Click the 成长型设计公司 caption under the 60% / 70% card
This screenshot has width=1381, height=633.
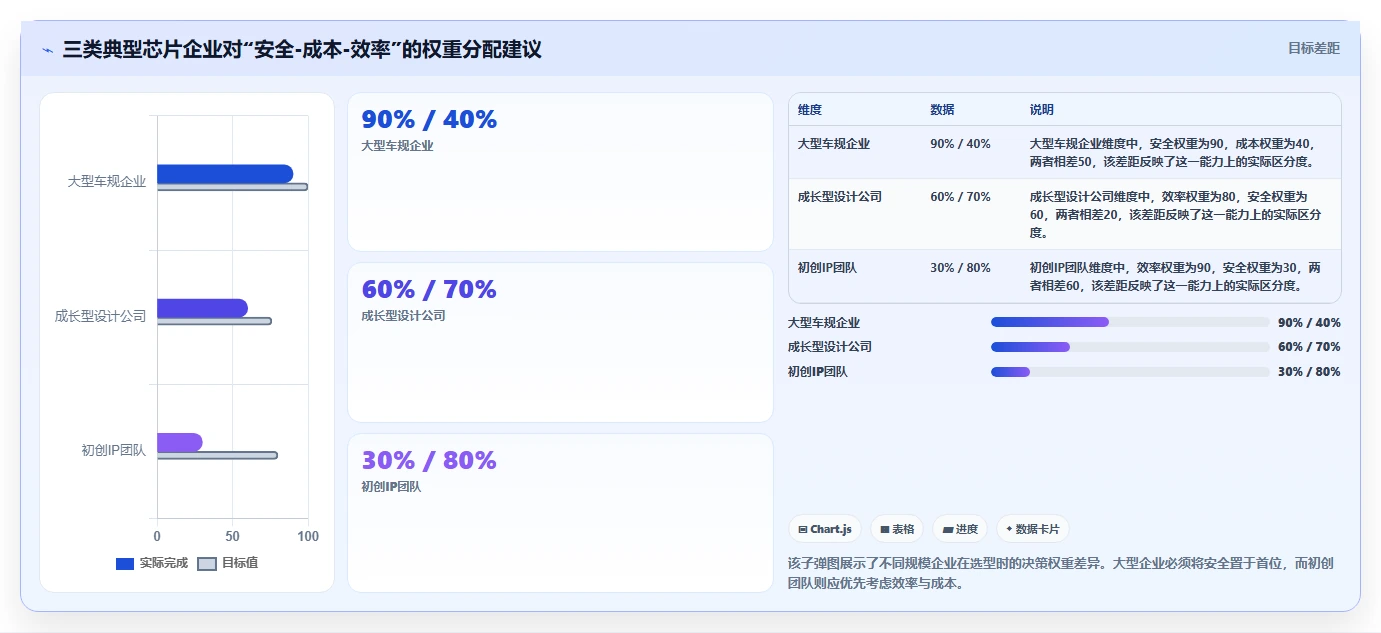coord(403,316)
